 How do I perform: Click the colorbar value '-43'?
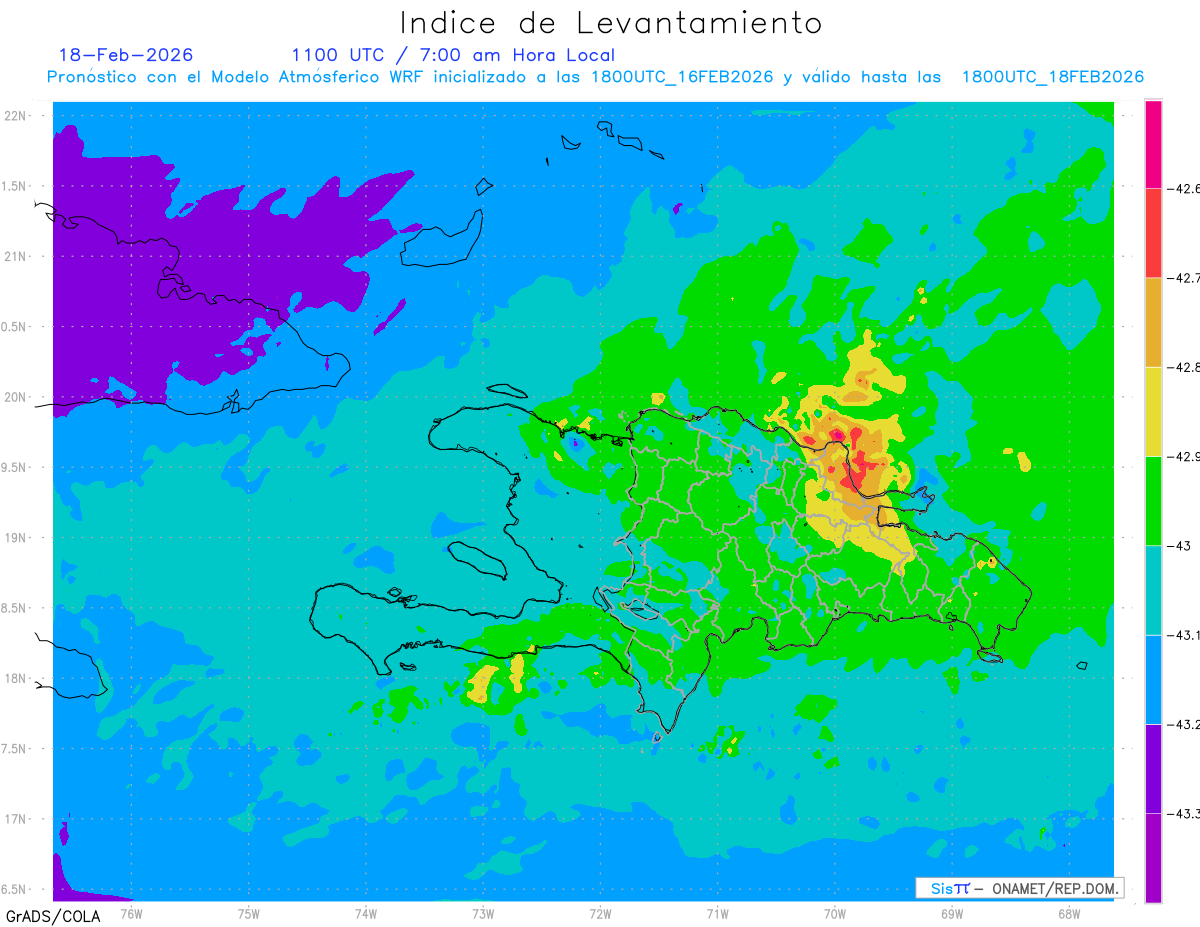1181,545
